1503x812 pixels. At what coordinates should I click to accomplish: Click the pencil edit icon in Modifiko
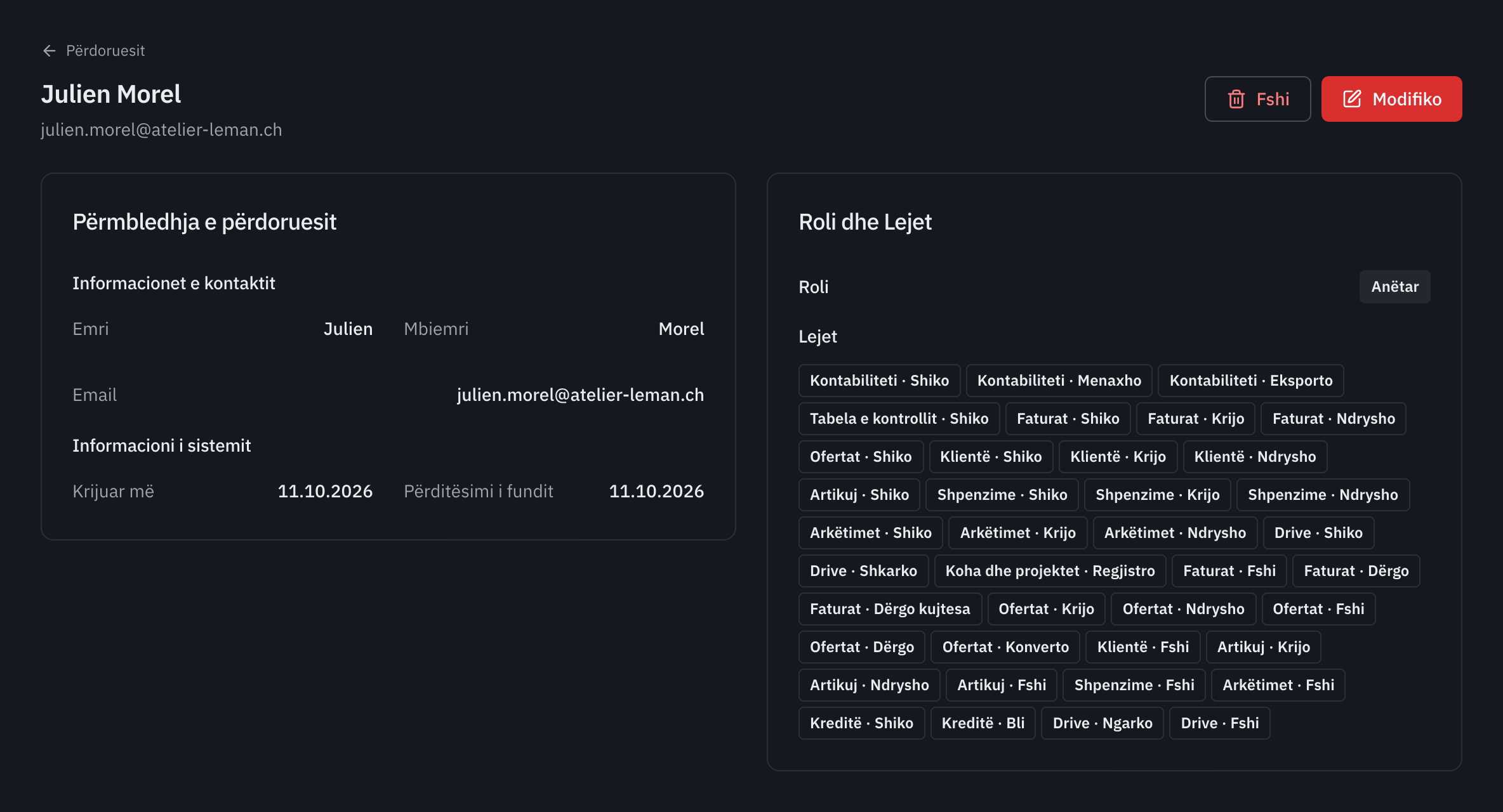(1352, 99)
